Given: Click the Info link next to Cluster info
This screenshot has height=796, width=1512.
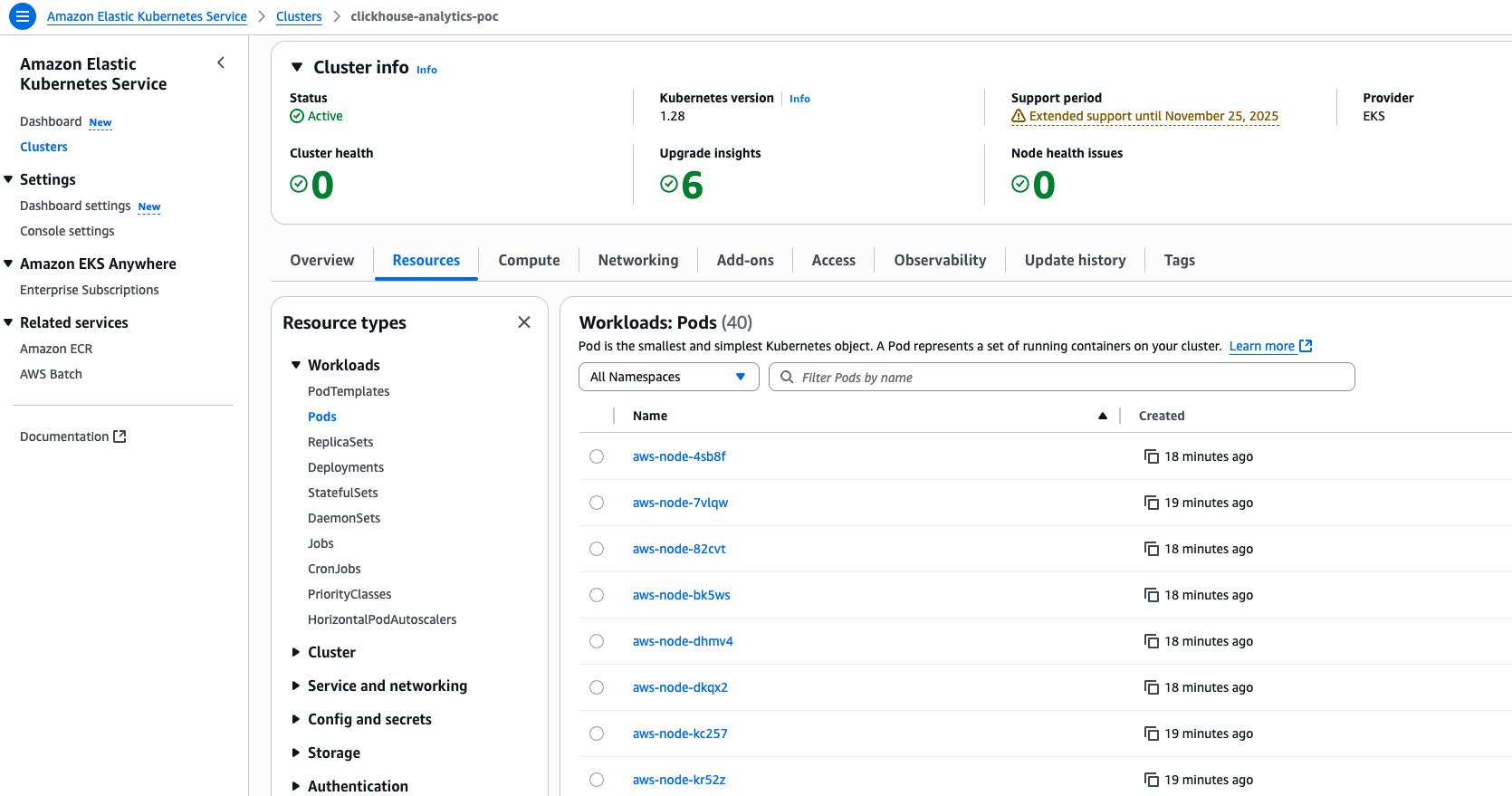Looking at the screenshot, I should (426, 70).
